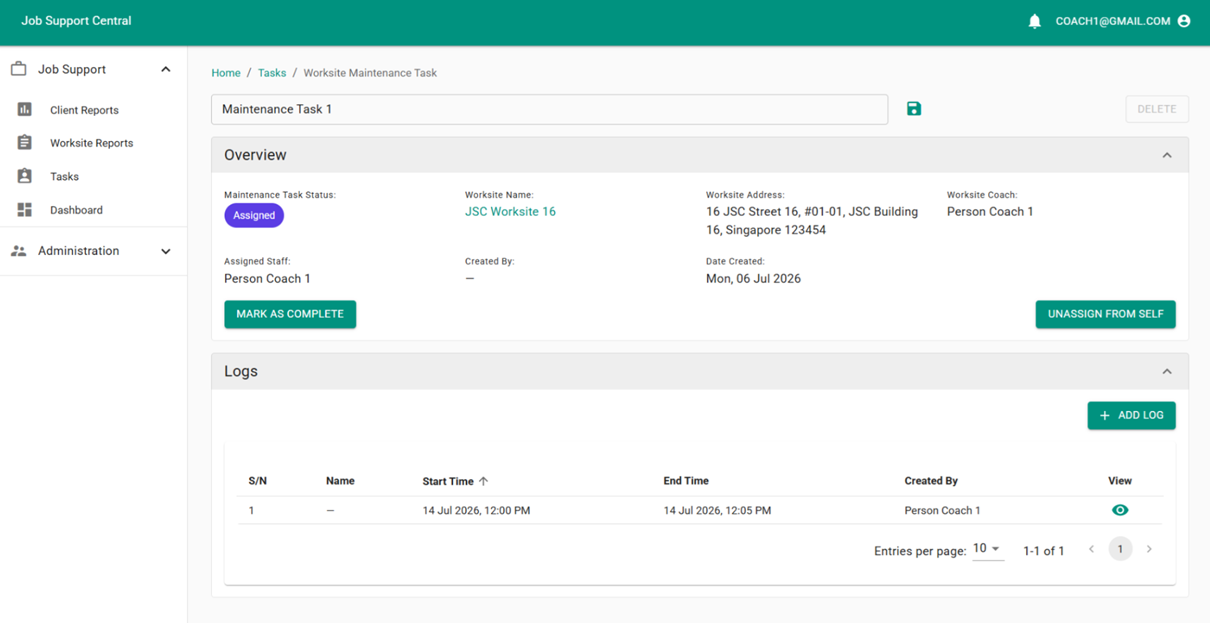Viewport: 1210px width, 623px height.
Task: Click the End Time column header
Action: coord(686,481)
